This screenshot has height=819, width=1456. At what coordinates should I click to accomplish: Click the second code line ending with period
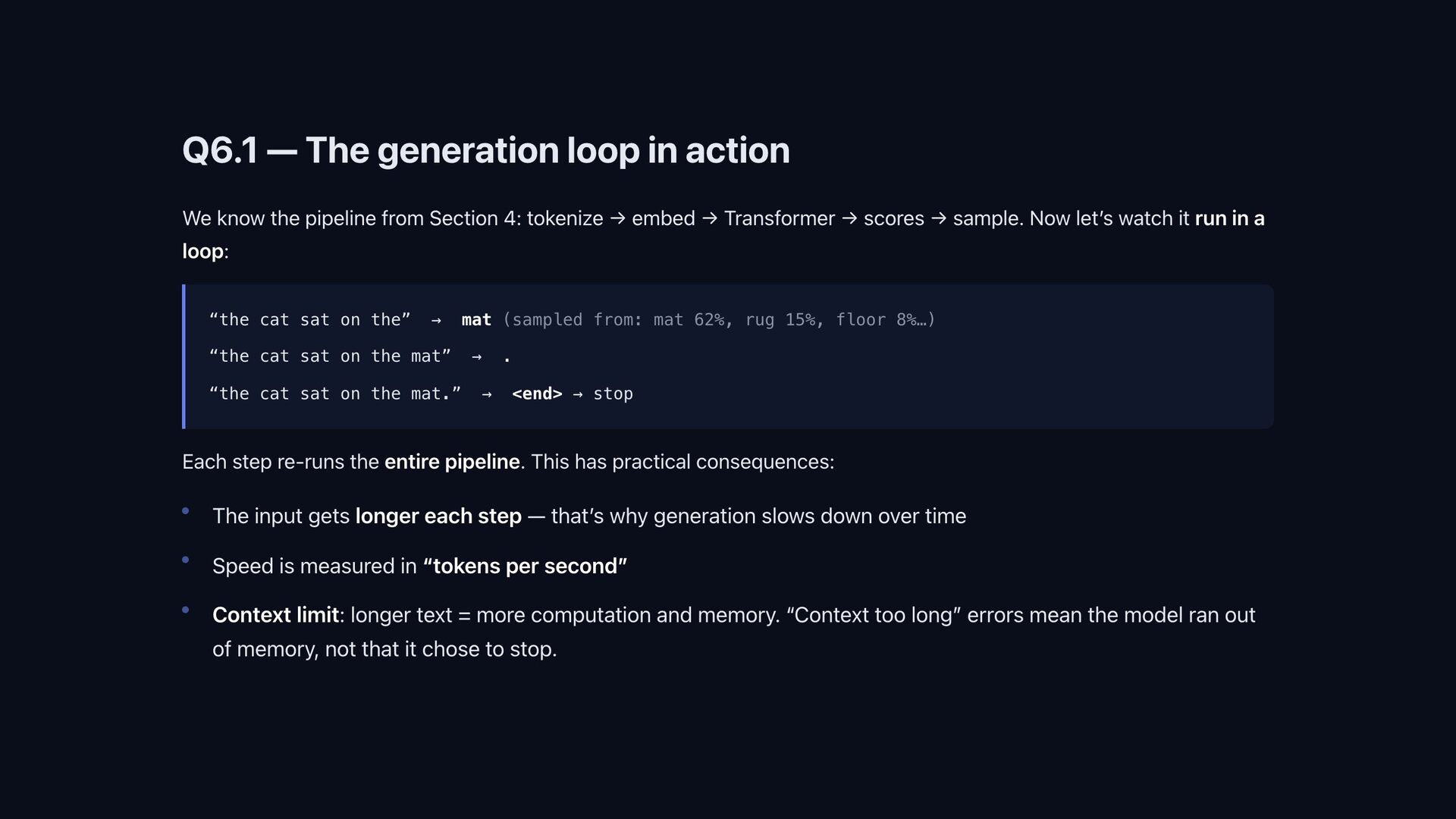click(360, 356)
